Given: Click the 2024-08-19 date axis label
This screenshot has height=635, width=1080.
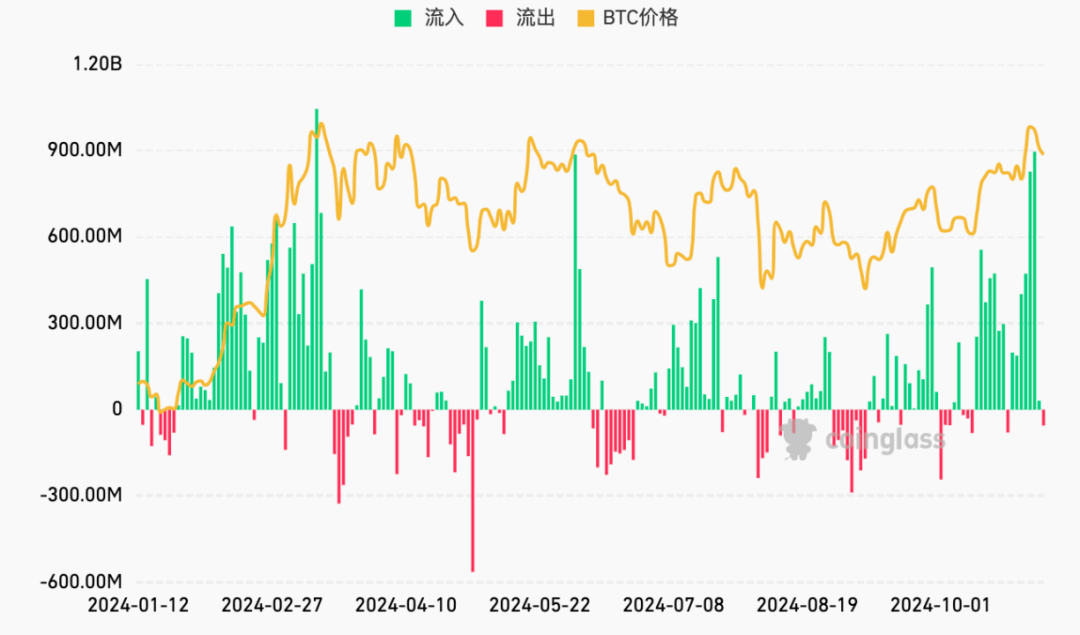Looking at the screenshot, I should pyautogui.click(x=807, y=605).
